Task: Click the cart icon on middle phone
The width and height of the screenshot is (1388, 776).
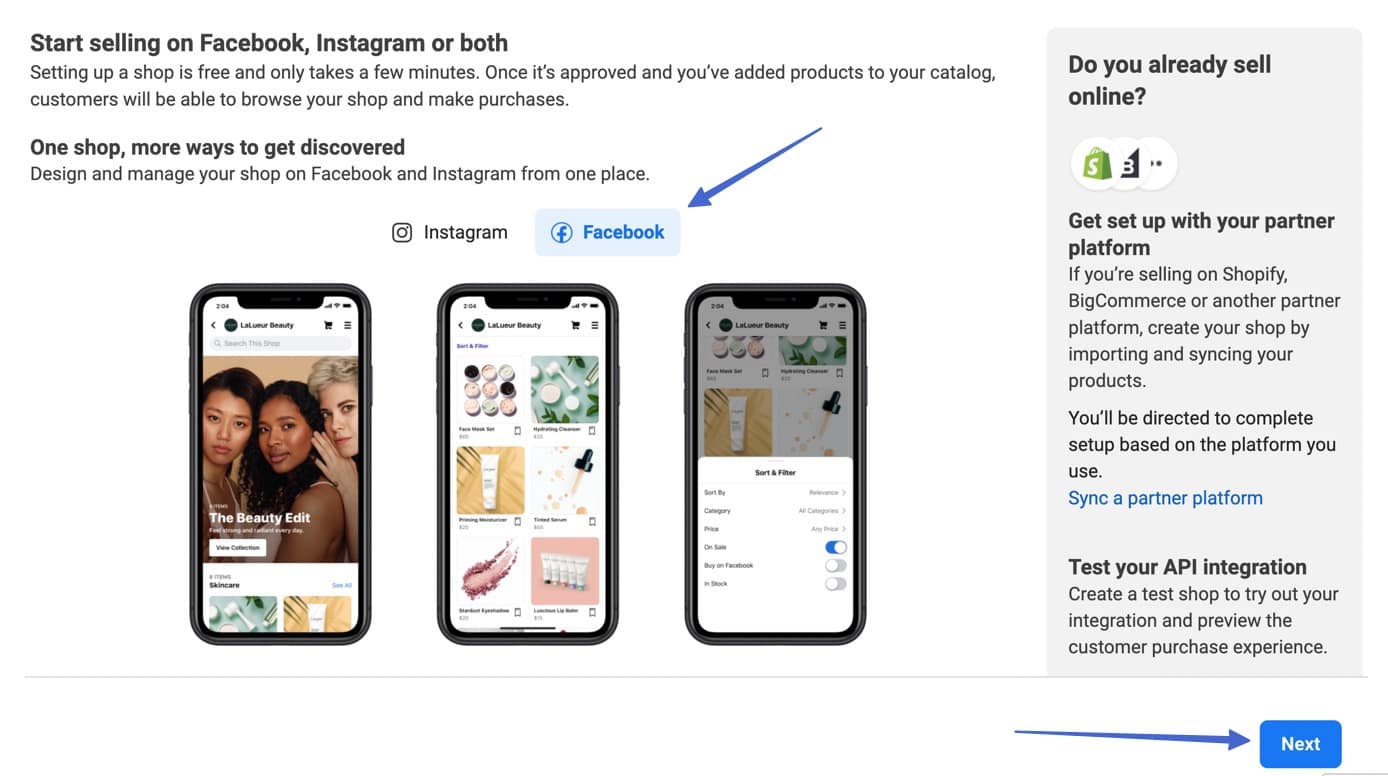Action: point(575,325)
